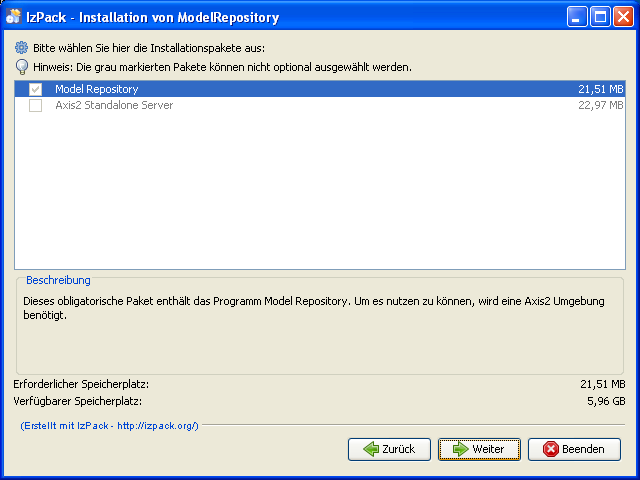Screen dimensions: 640x480
Task: Click the Beschreibung description text
Action: tap(313, 308)
